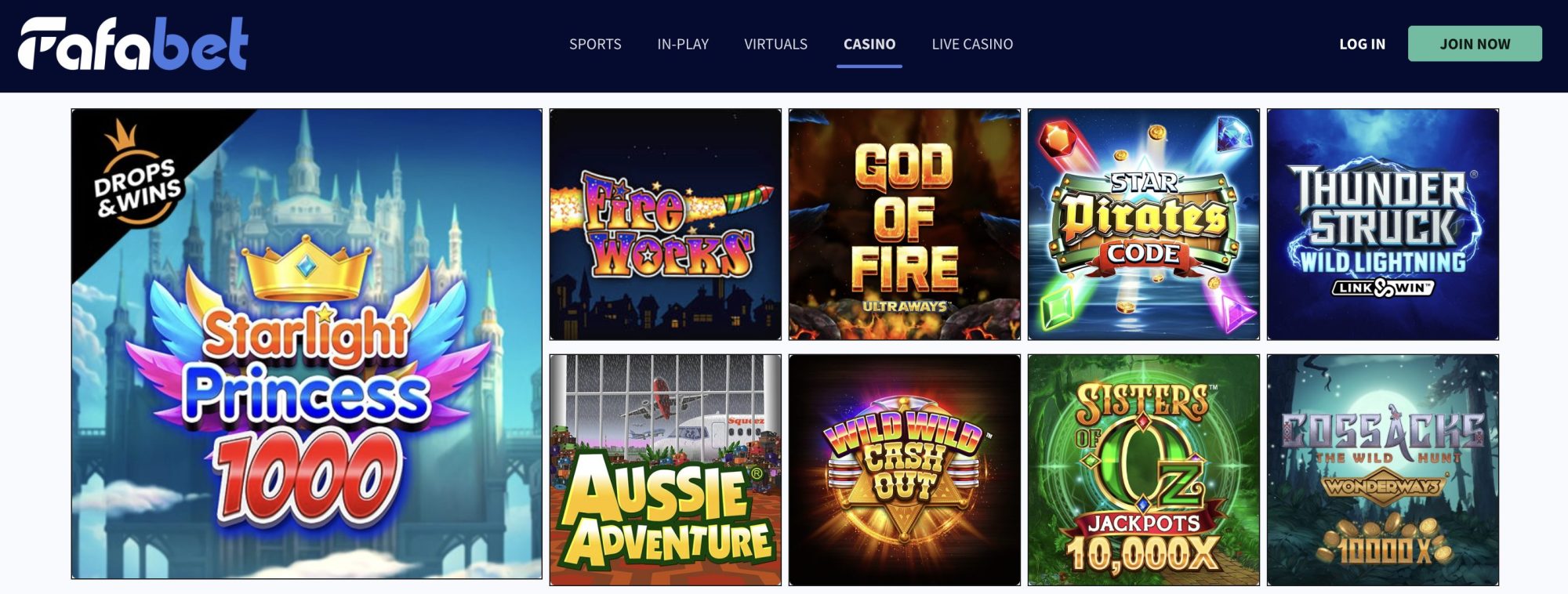Viewport: 1568px width, 594px height.
Task: Switch to Live Casino
Action: click(x=972, y=45)
